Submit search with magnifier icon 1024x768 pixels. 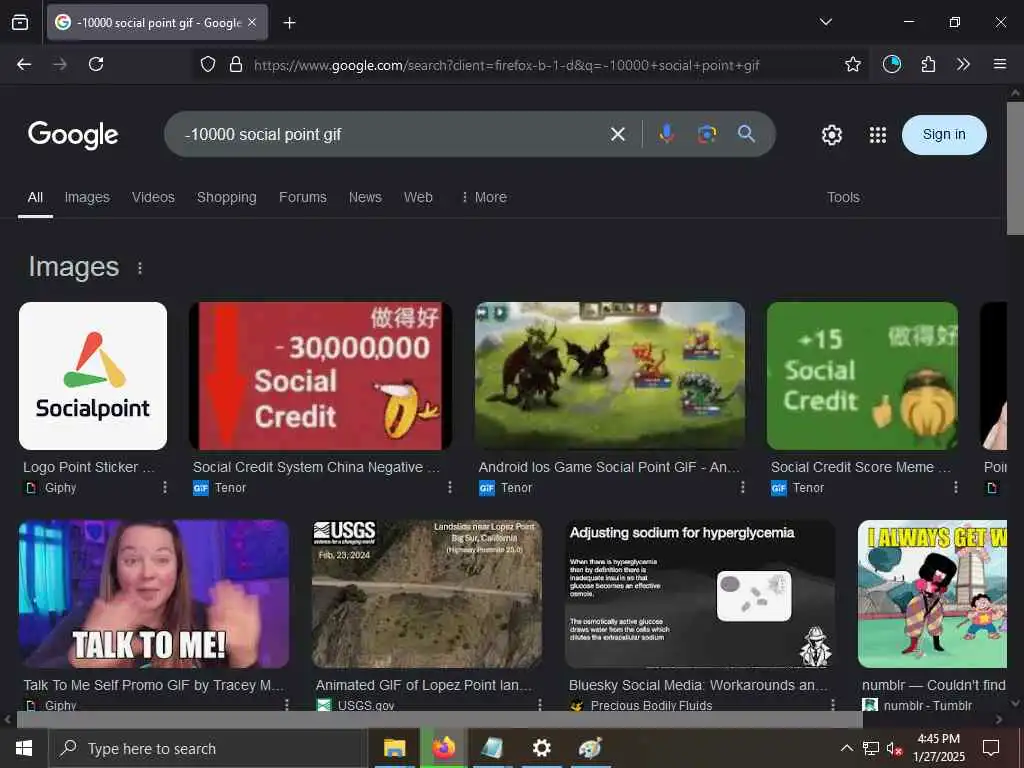746,134
